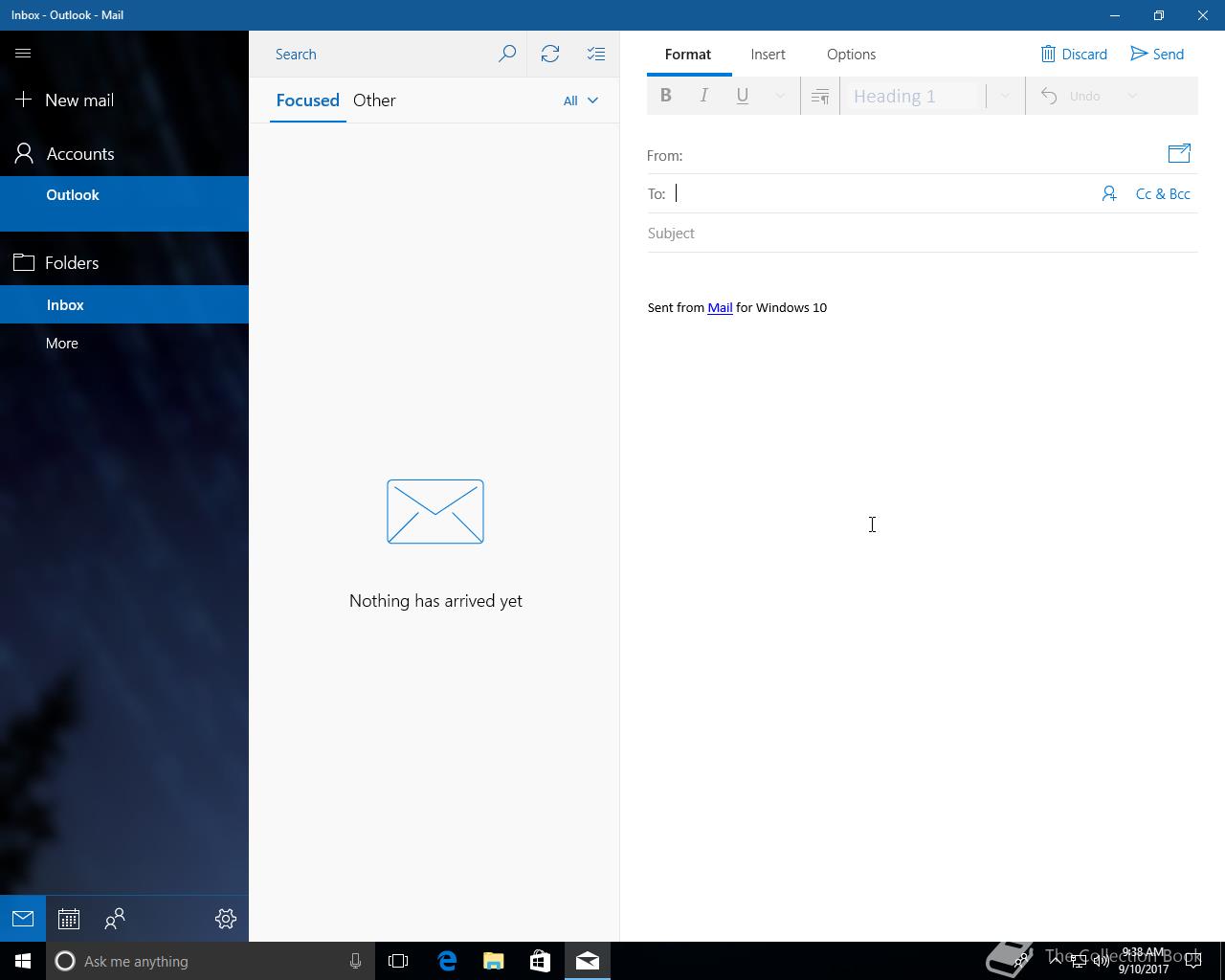Open File Explorer from taskbar
This screenshot has height=980, width=1225.
494,961
